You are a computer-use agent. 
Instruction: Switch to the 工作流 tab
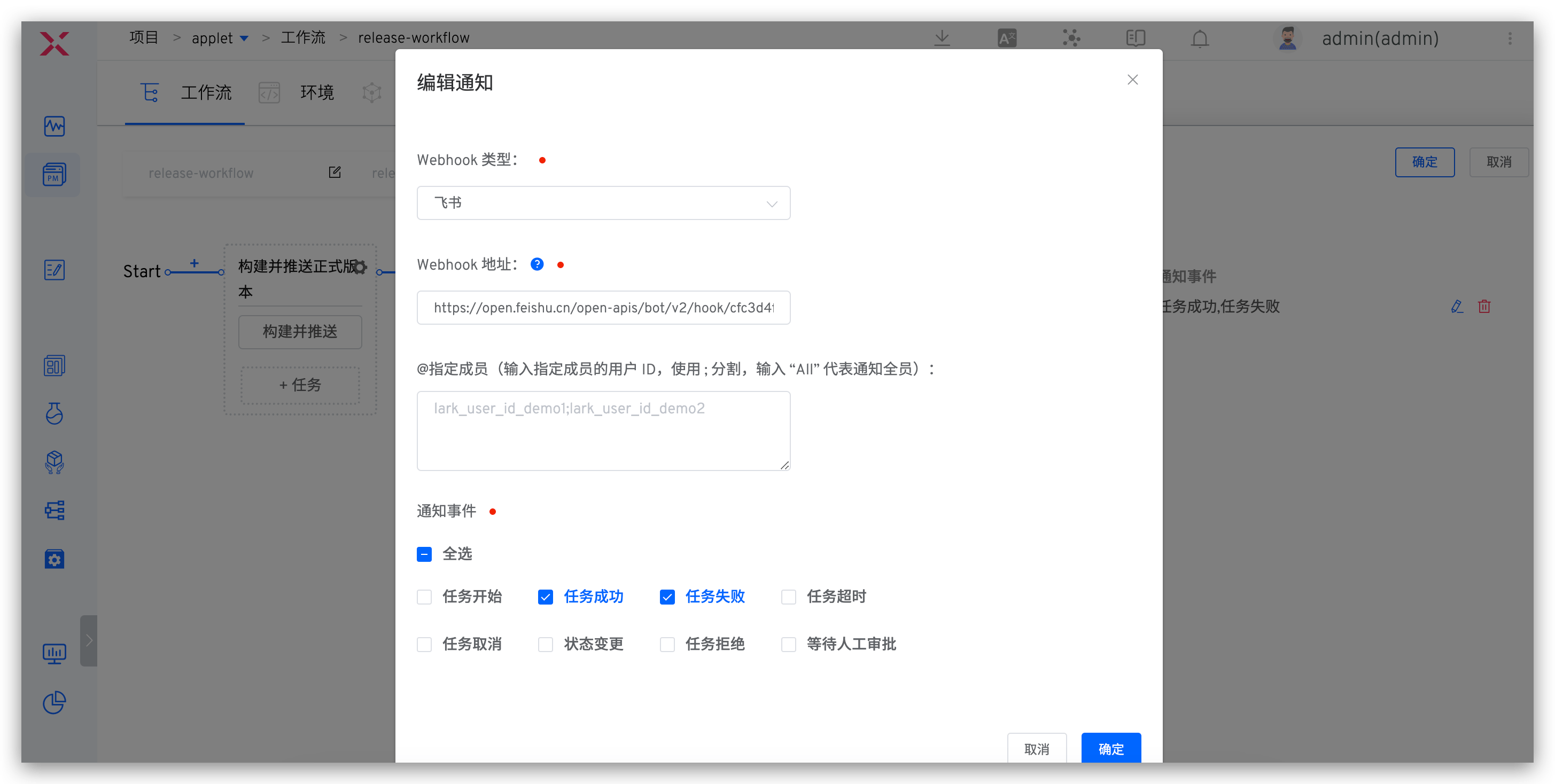click(186, 93)
